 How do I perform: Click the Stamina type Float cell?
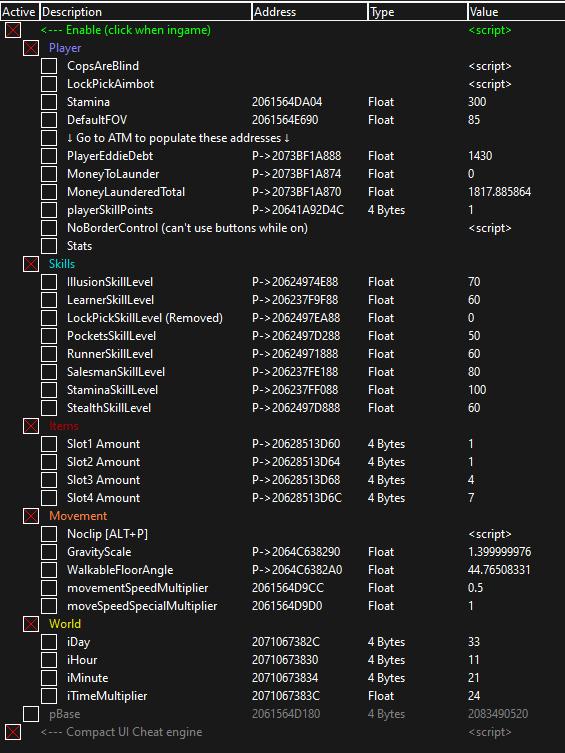pos(381,102)
